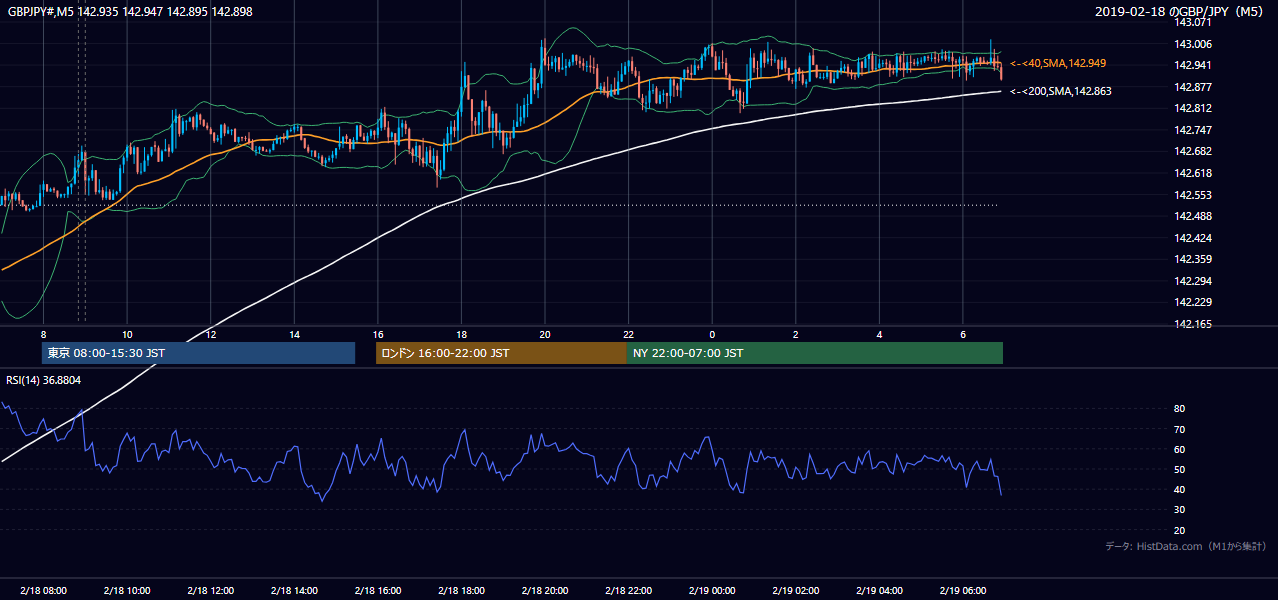Click hour label 10 under price chart

tap(127, 334)
